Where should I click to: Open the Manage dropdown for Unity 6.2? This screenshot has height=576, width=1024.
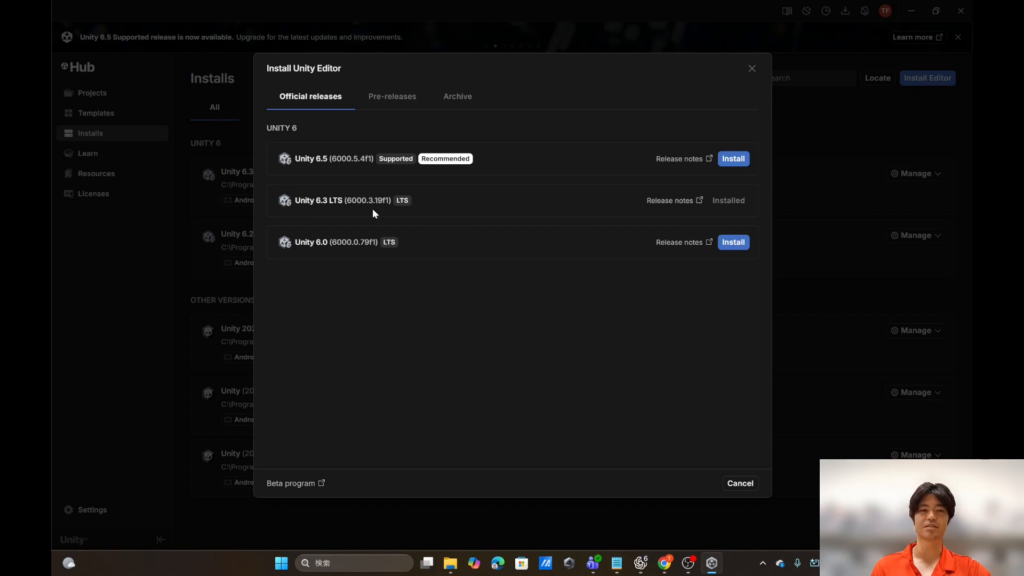pyautogui.click(x=916, y=236)
